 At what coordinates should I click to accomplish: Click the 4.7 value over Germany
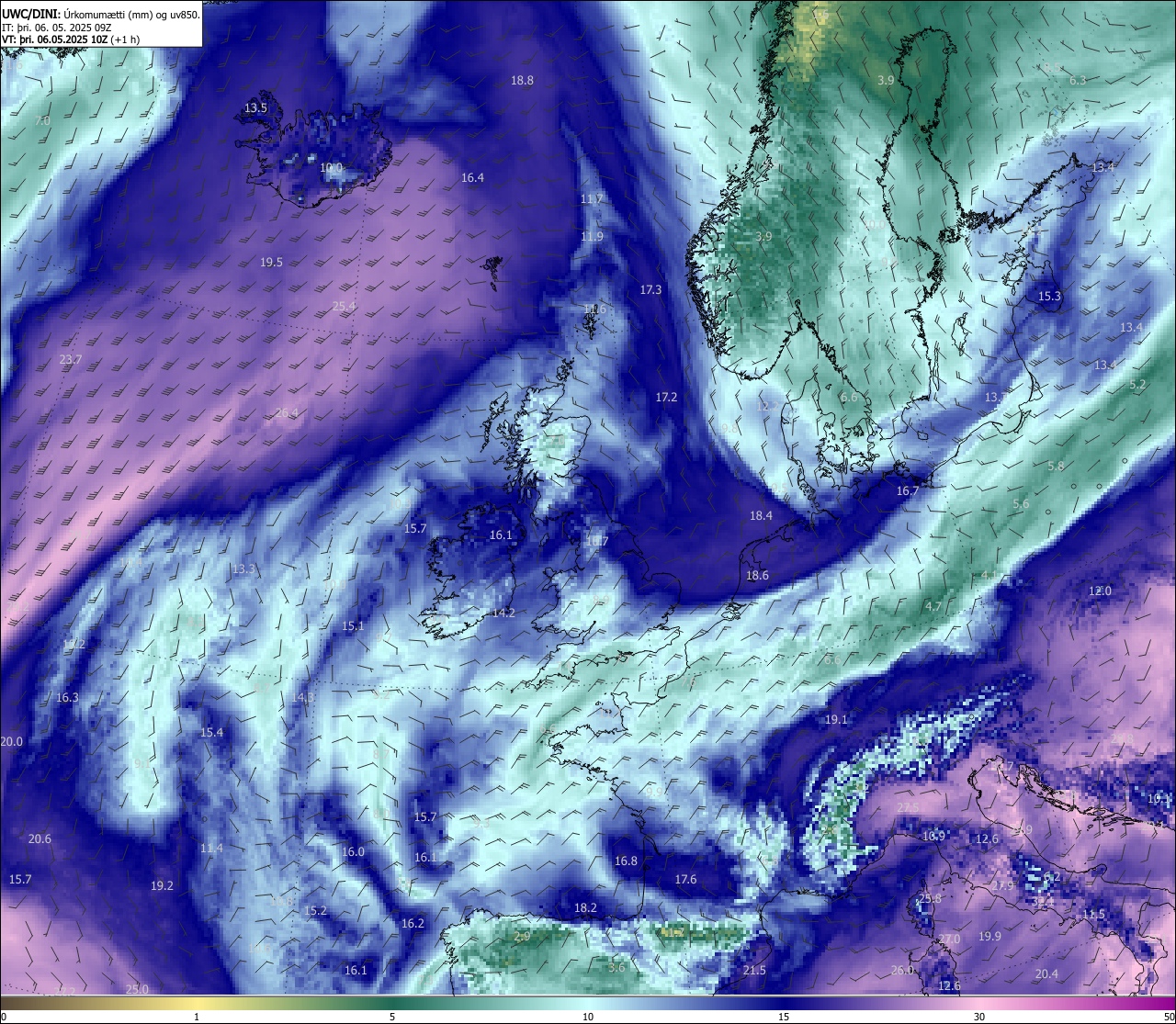click(933, 606)
